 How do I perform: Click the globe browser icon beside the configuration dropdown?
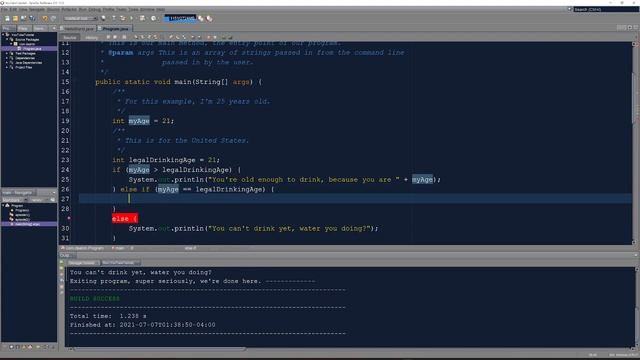103,18
